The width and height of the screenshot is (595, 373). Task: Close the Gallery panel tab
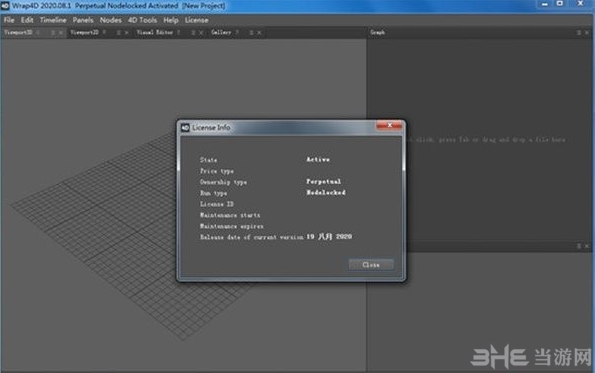coord(259,33)
